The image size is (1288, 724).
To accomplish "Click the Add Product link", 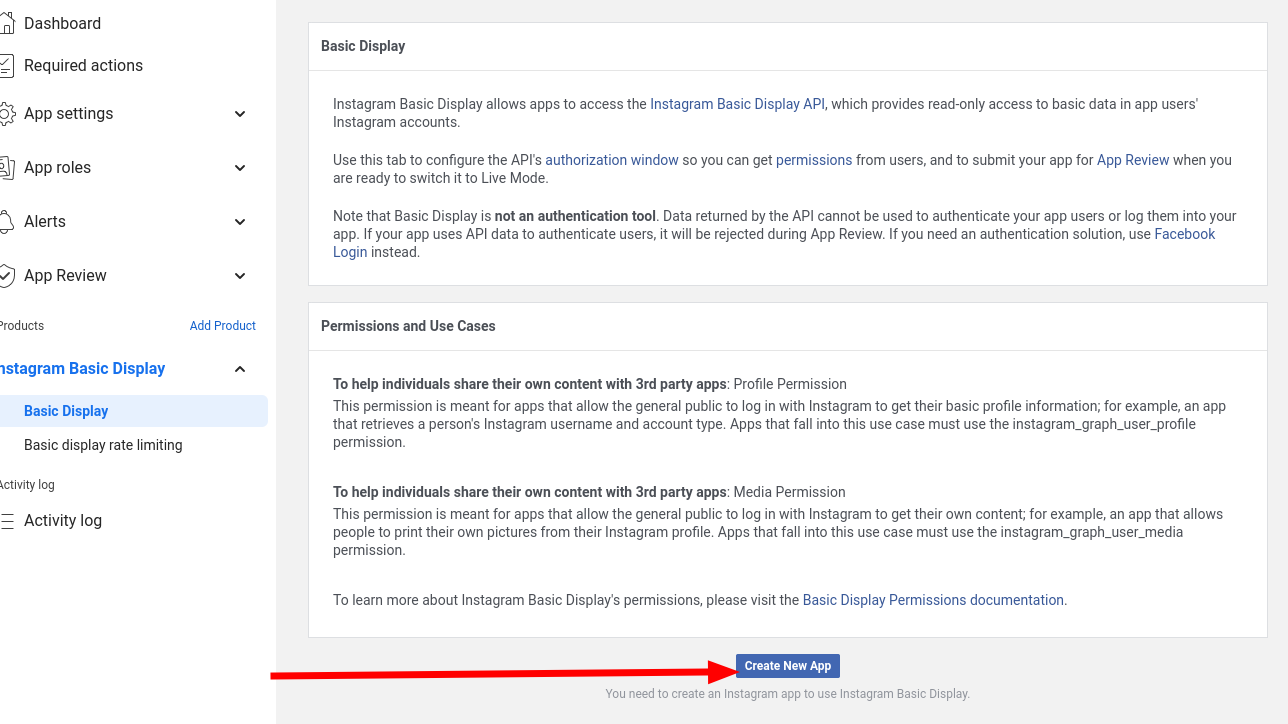I will [222, 326].
